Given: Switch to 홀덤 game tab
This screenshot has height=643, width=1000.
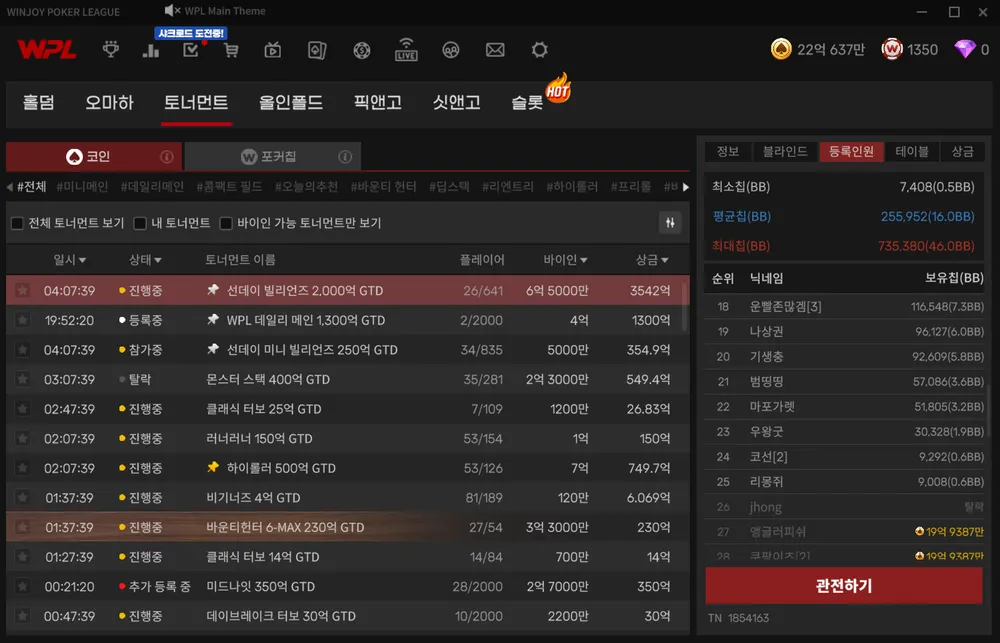Looking at the screenshot, I should 38,102.
